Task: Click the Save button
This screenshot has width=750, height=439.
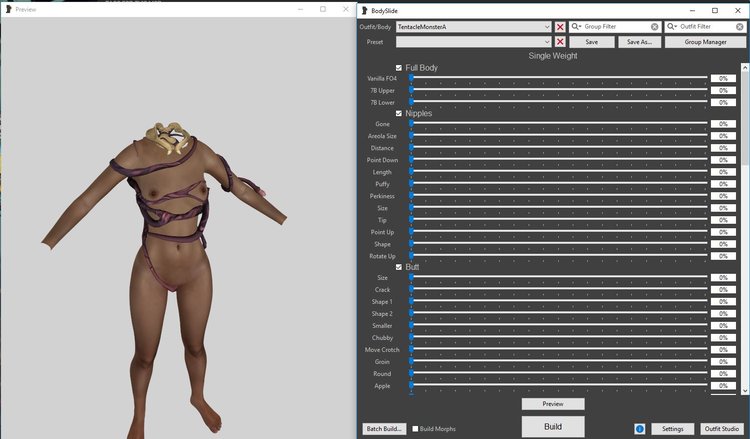Action: [592, 42]
